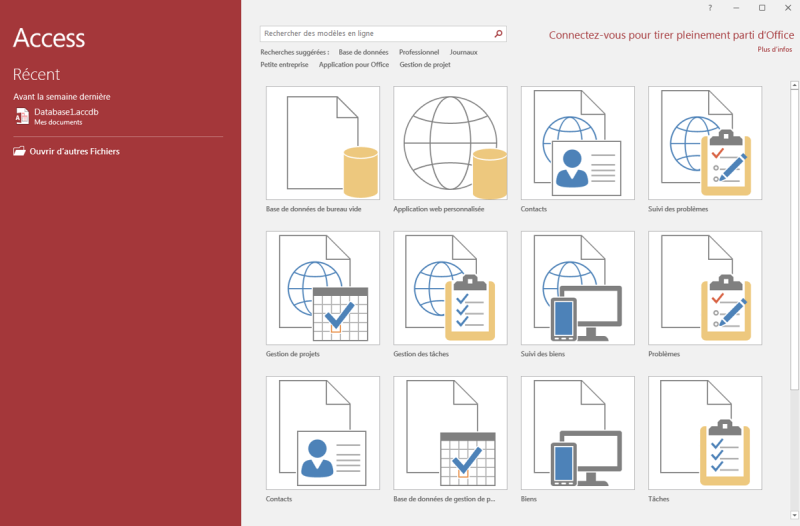Select the Application web personnalisée template

(x=450, y=143)
